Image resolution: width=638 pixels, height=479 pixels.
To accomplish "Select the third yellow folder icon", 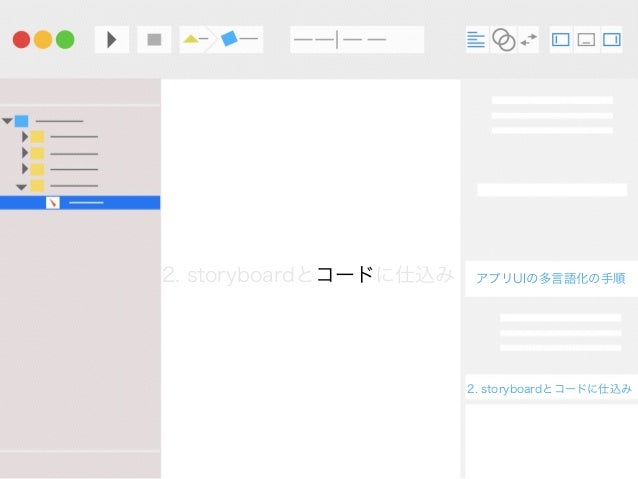I will (37, 169).
